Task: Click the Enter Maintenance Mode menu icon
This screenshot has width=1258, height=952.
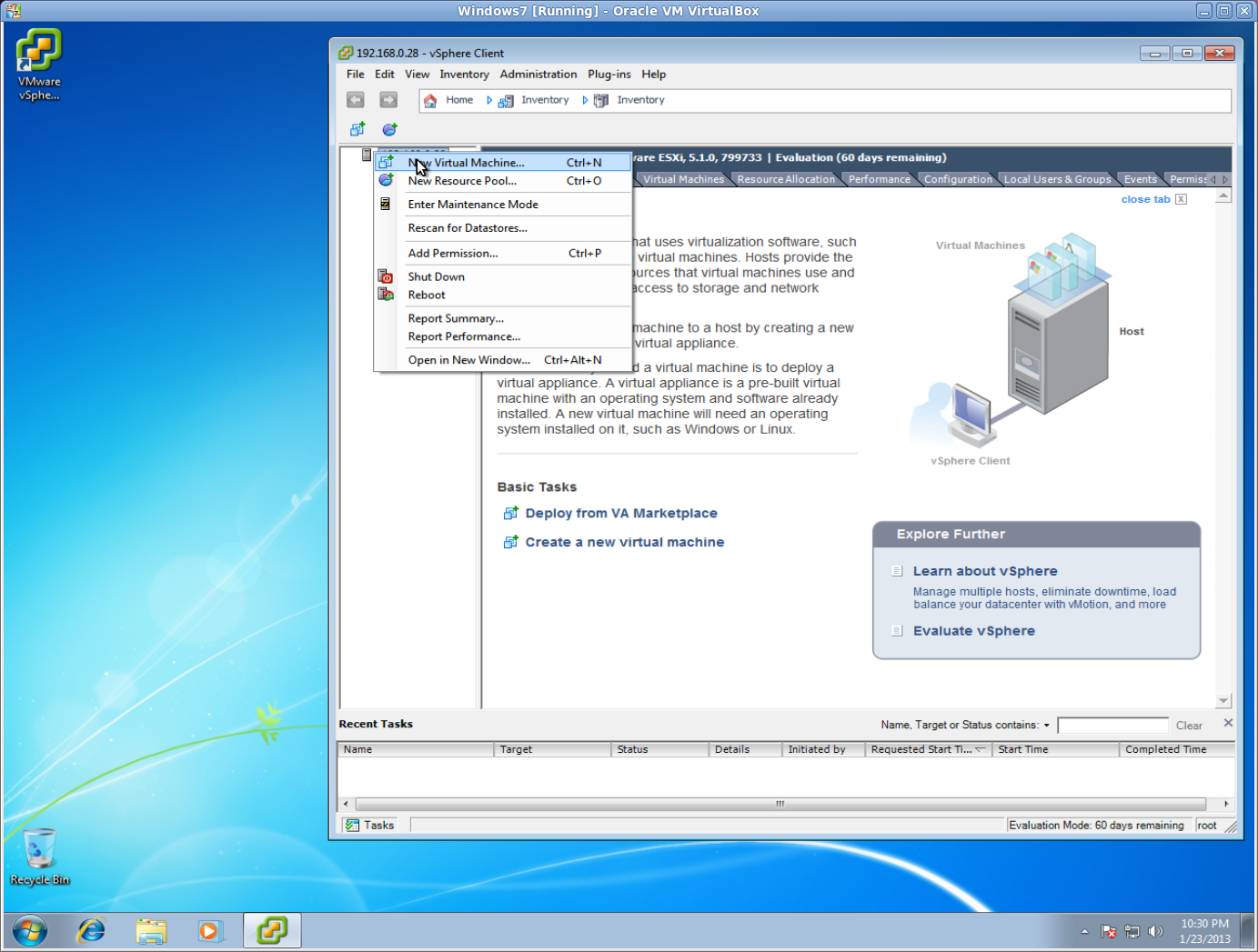Action: (386, 205)
